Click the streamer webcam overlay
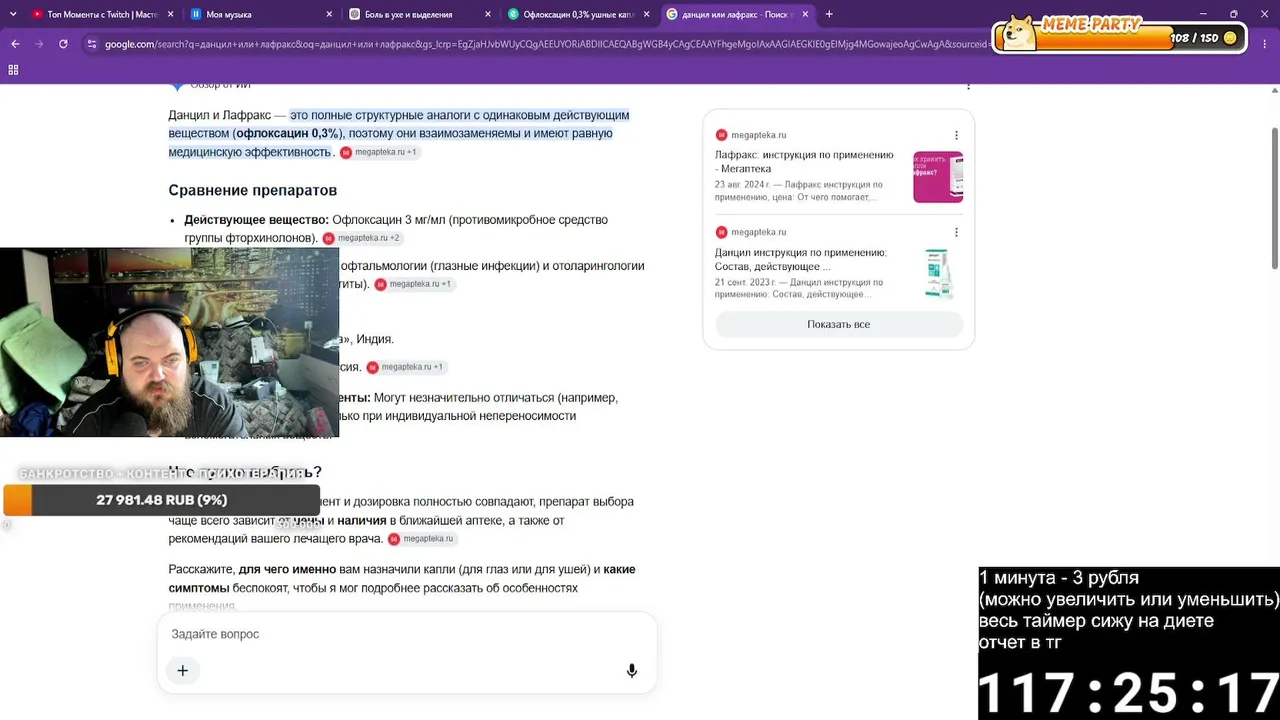Image resolution: width=1280 pixels, height=720 pixels. tap(169, 342)
